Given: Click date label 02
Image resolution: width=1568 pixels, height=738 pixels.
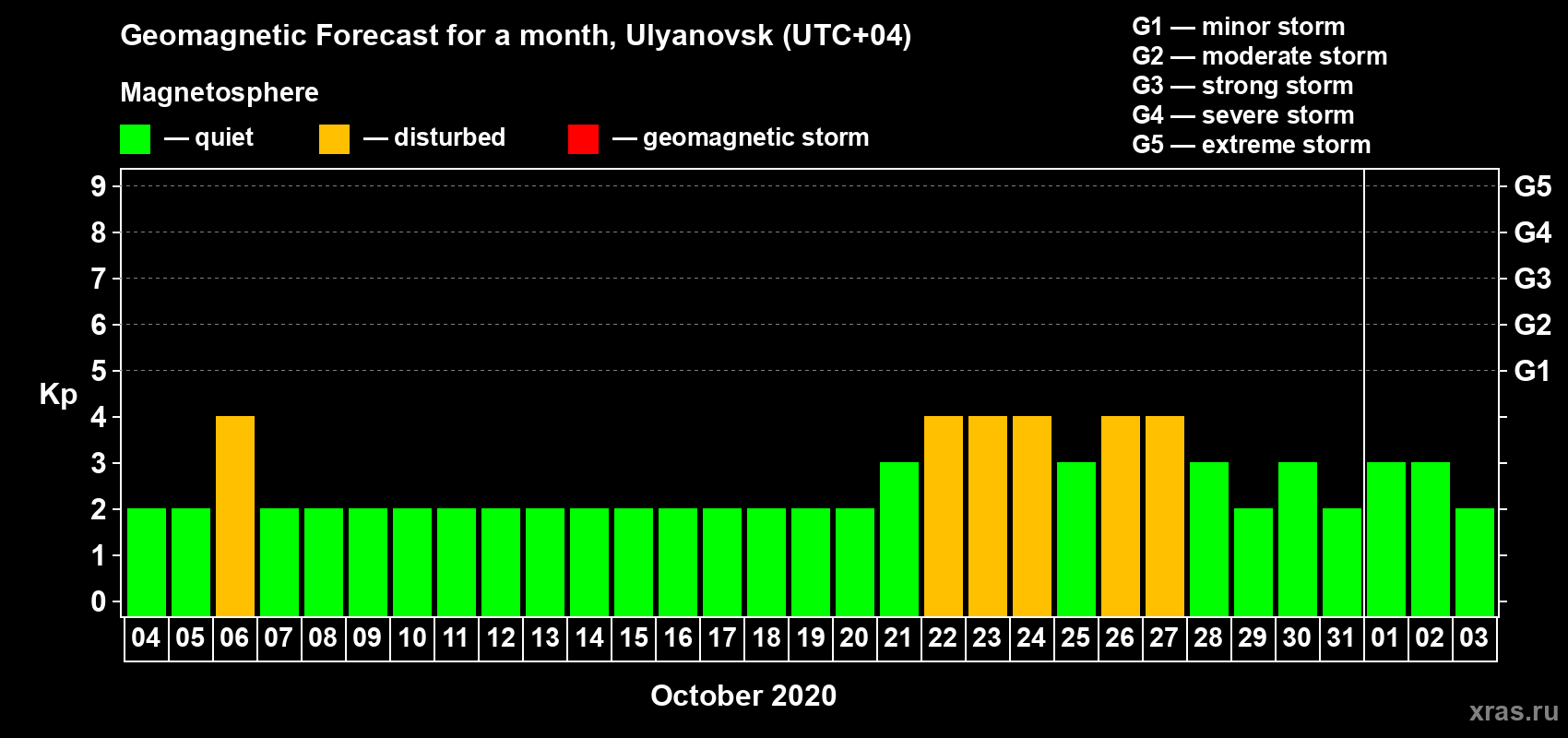Looking at the screenshot, I should [x=1430, y=637].
